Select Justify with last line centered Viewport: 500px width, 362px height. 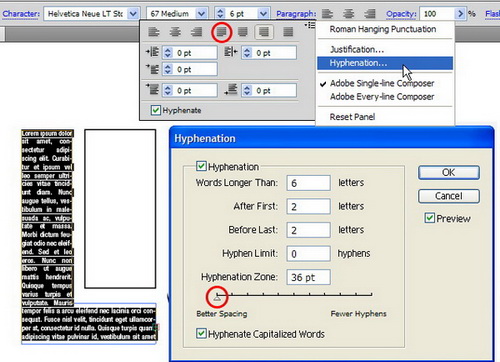pos(243,32)
